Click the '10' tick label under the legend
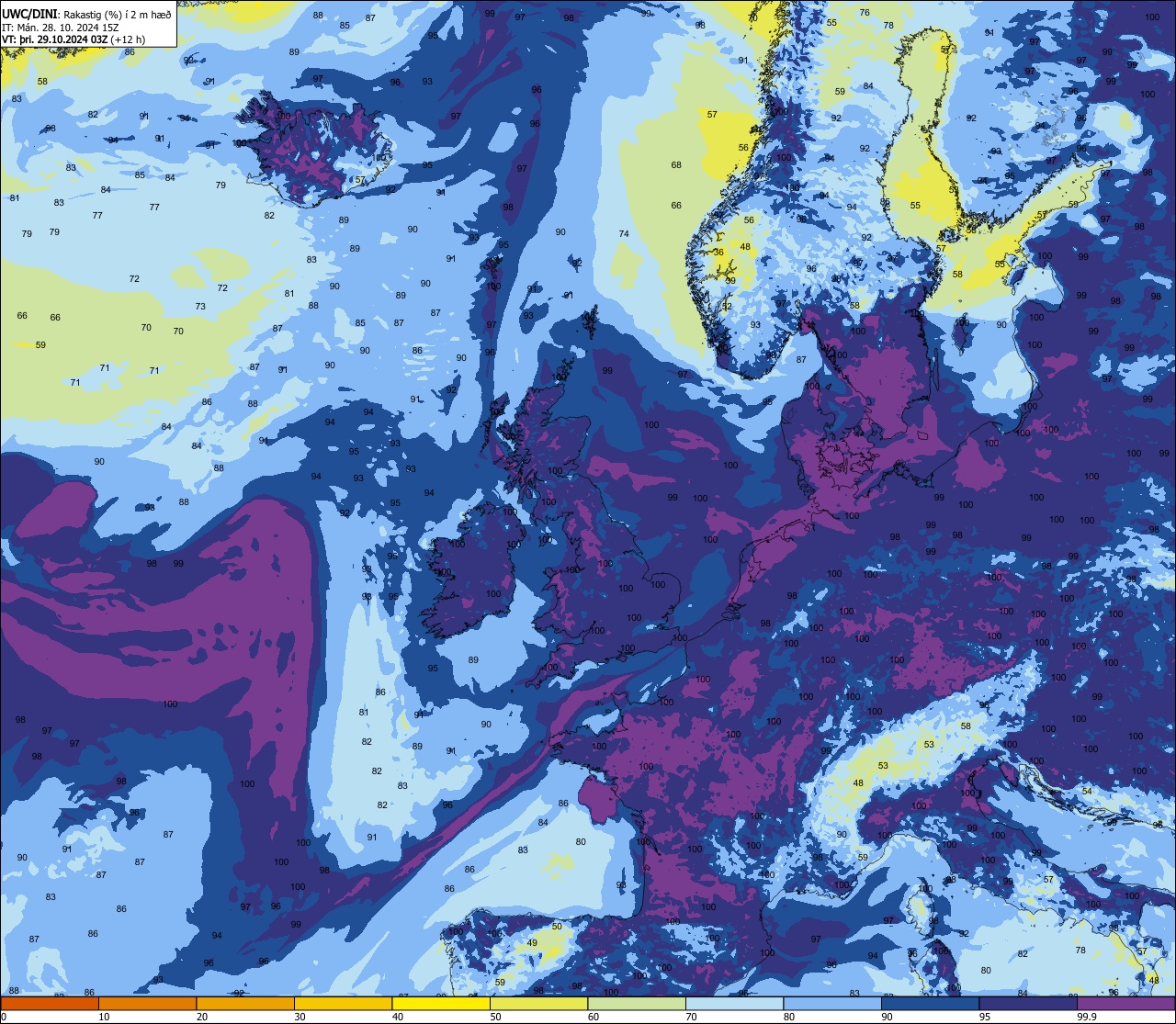Screen dimensions: 1176x1024 pos(104,1017)
